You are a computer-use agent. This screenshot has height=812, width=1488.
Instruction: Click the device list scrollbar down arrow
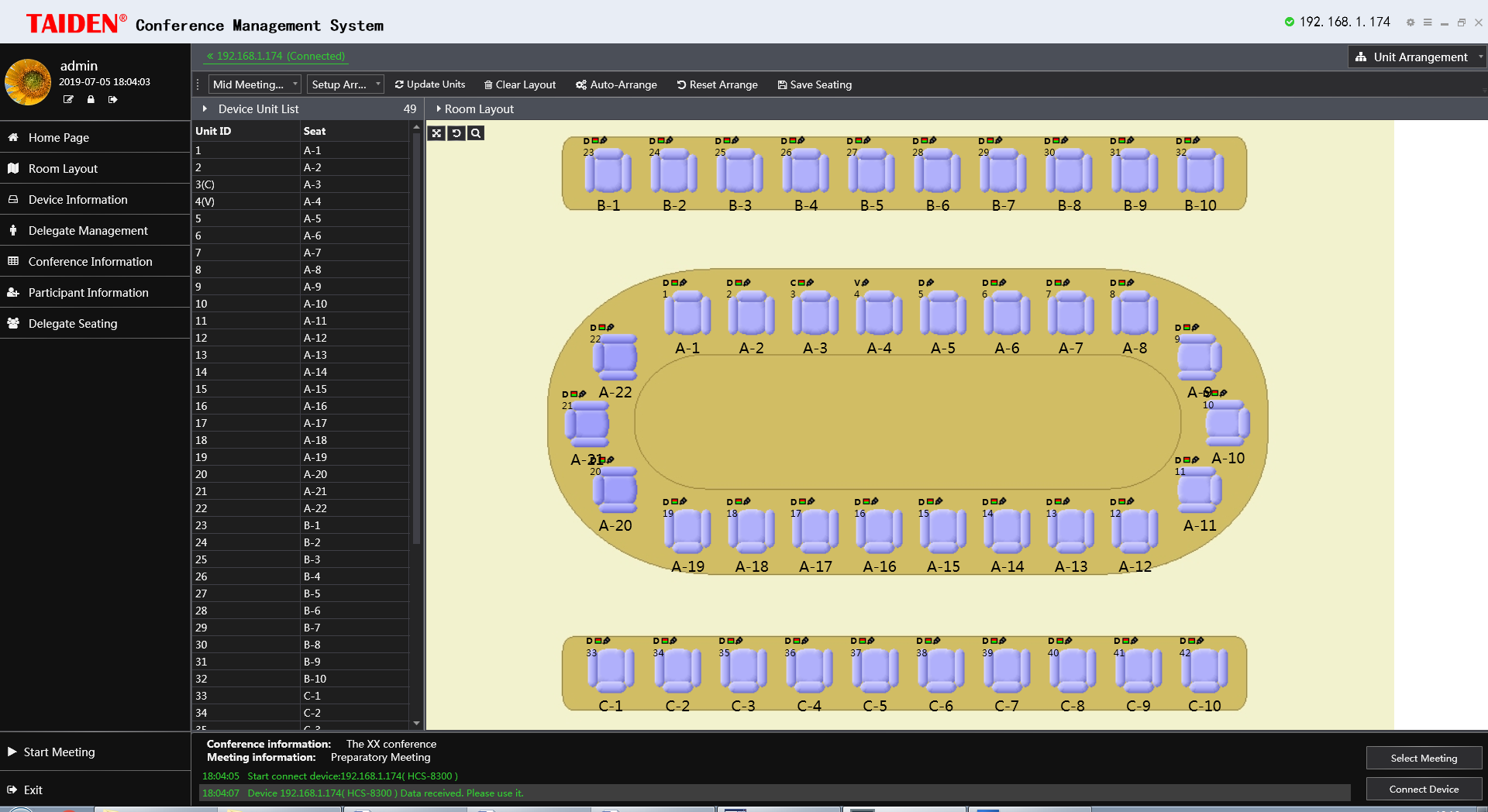[x=416, y=723]
